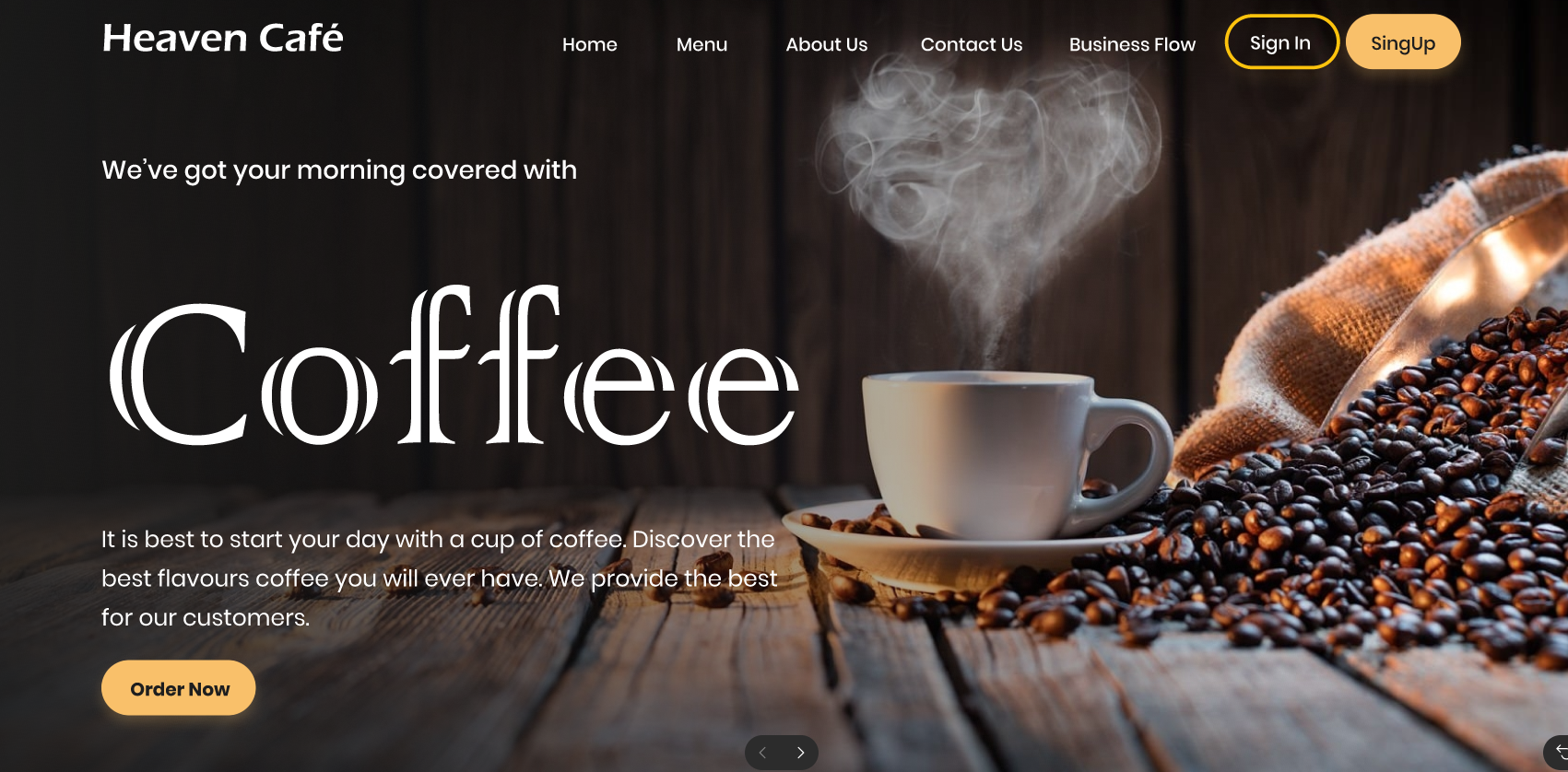Go to next slide with right chevron
1568x772 pixels.
click(800, 753)
